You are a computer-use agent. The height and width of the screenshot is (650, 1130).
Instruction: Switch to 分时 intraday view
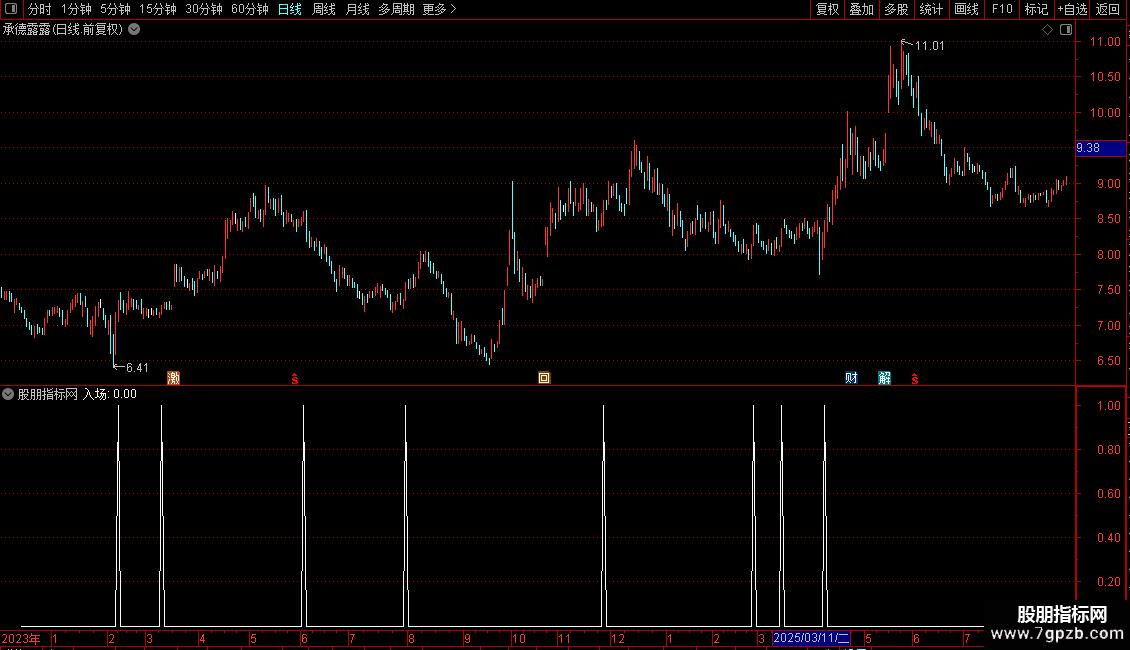coord(40,9)
